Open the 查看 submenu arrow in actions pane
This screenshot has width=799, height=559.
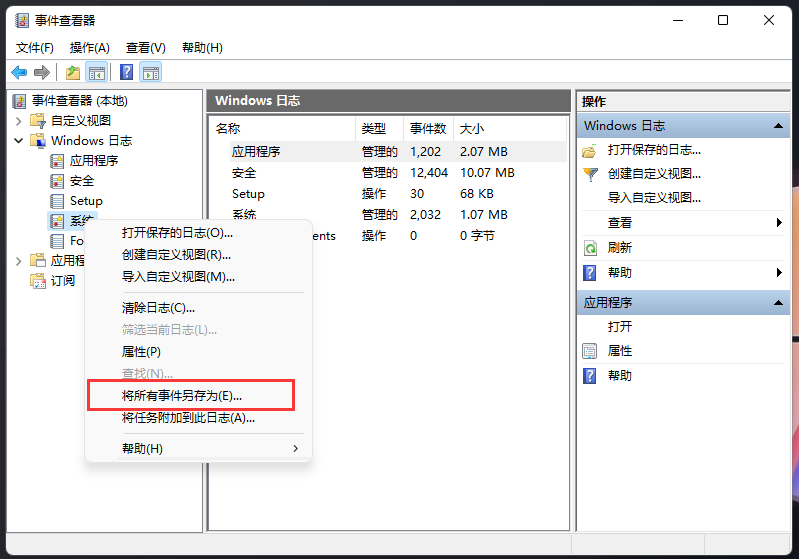click(x=778, y=223)
